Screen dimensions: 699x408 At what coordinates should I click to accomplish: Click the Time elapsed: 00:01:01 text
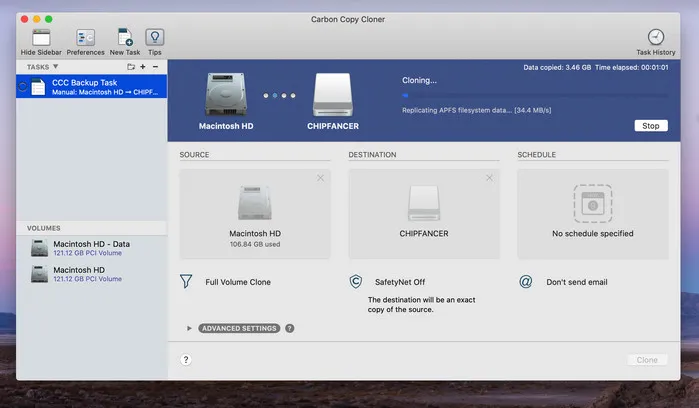tap(632, 67)
